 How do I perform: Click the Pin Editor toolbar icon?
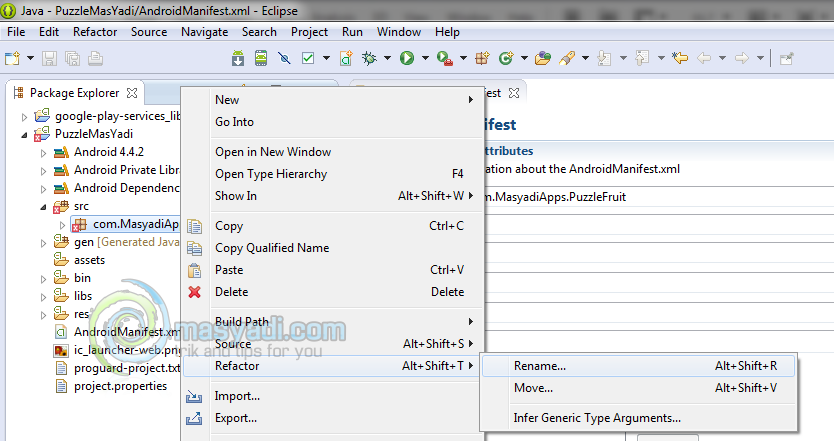[787, 58]
